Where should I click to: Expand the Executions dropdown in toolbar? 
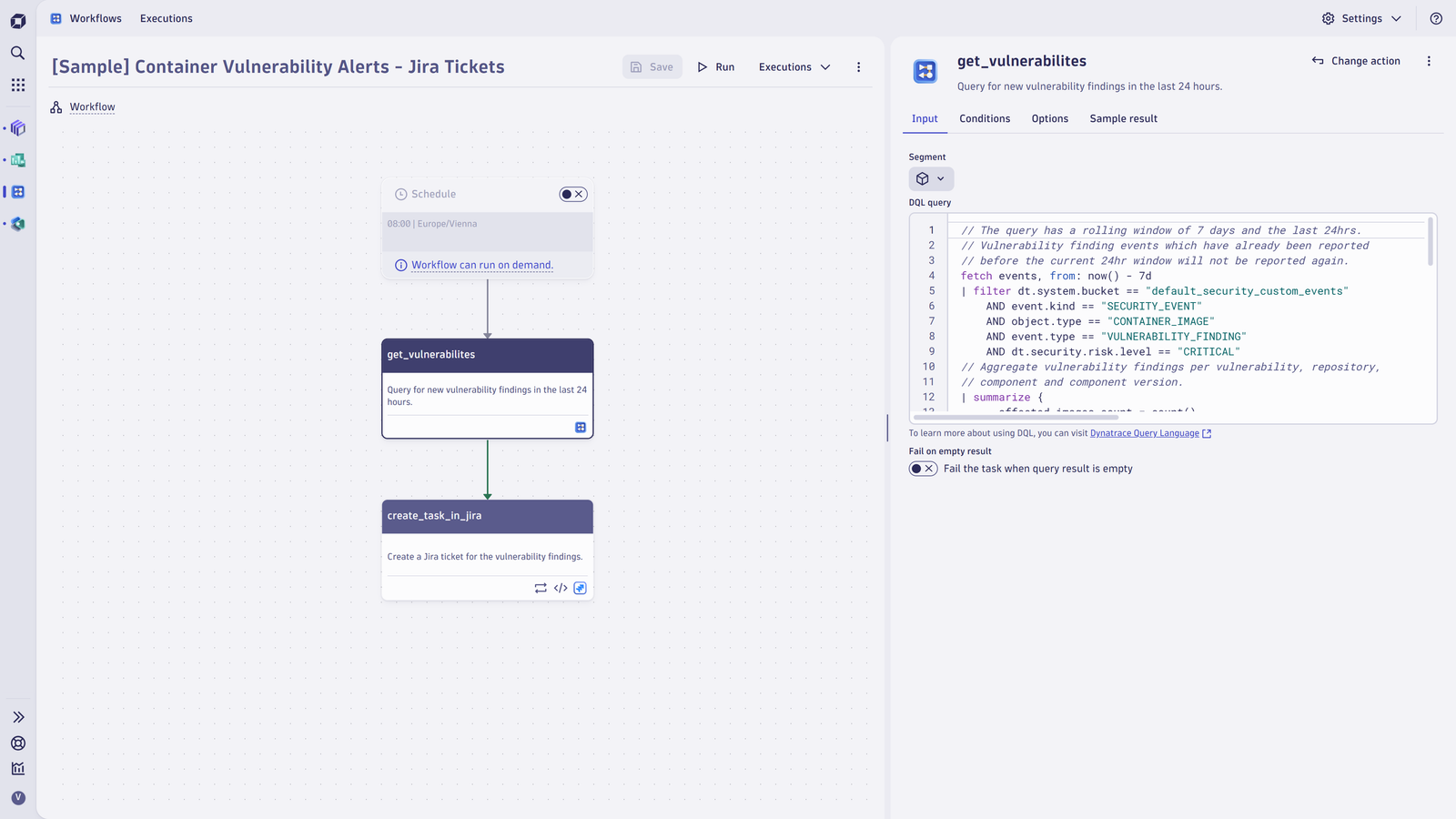[x=794, y=67]
